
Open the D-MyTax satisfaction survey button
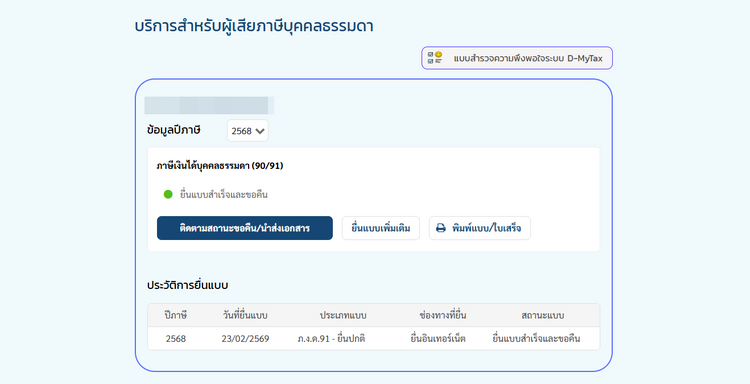pos(517,58)
